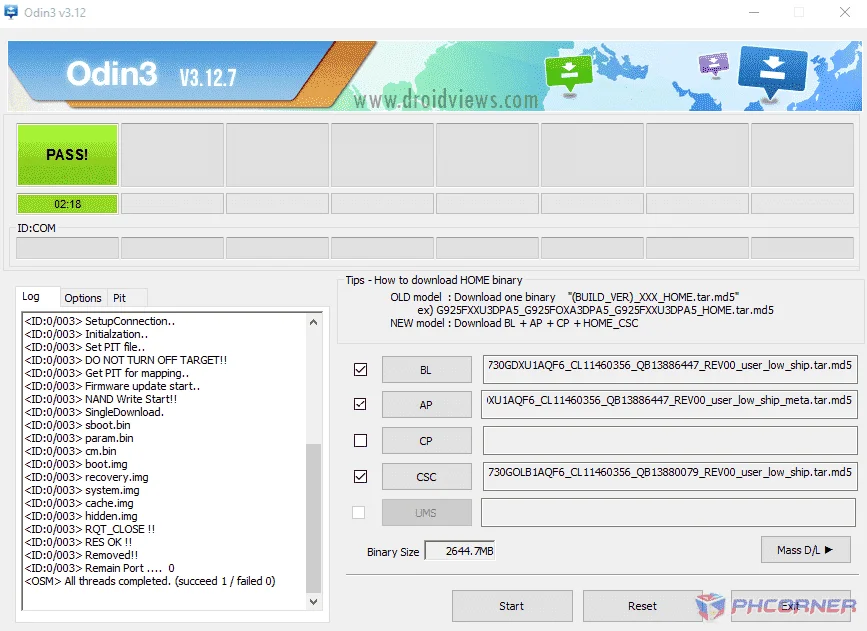The height and width of the screenshot is (631, 867).
Task: Click the CSC file button
Action: click(x=426, y=477)
